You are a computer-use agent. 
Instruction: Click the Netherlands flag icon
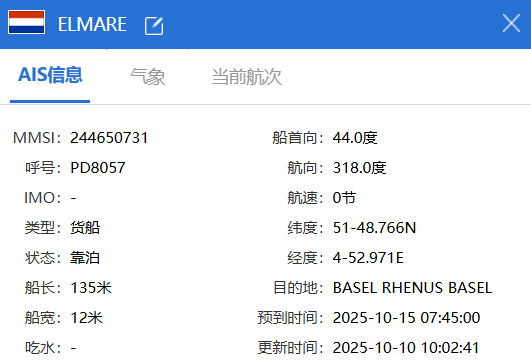[26, 22]
